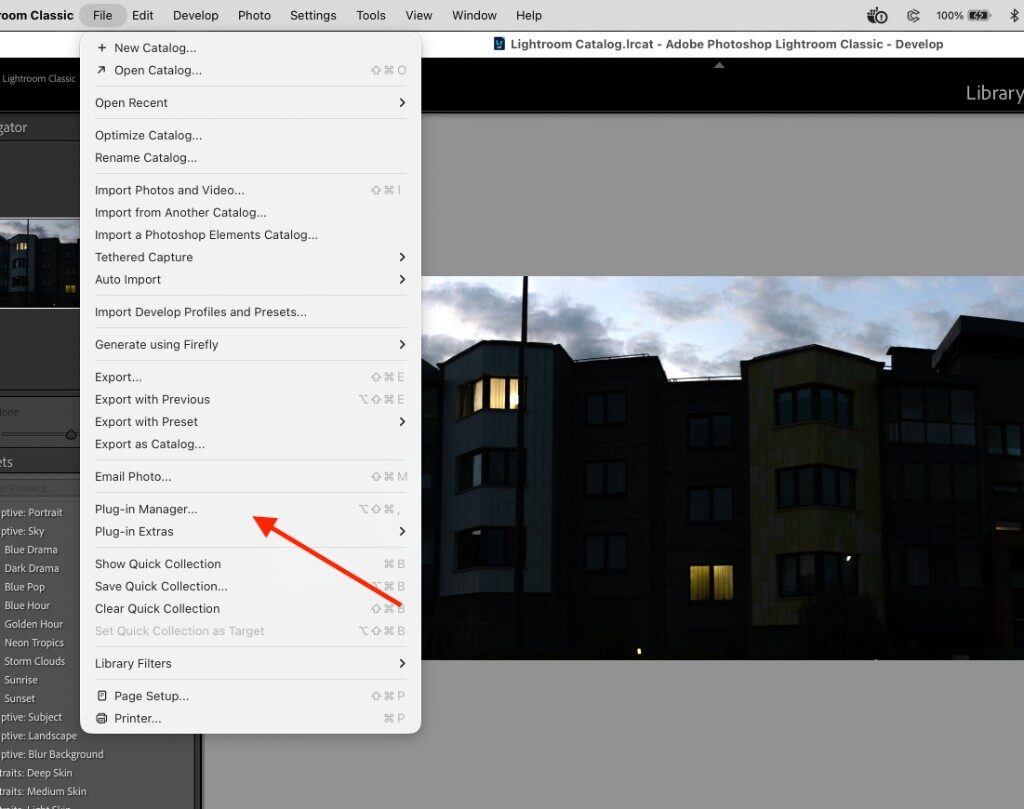This screenshot has width=1024, height=809.
Task: Expand the Plug-in Extras submenu
Action: click(402, 531)
